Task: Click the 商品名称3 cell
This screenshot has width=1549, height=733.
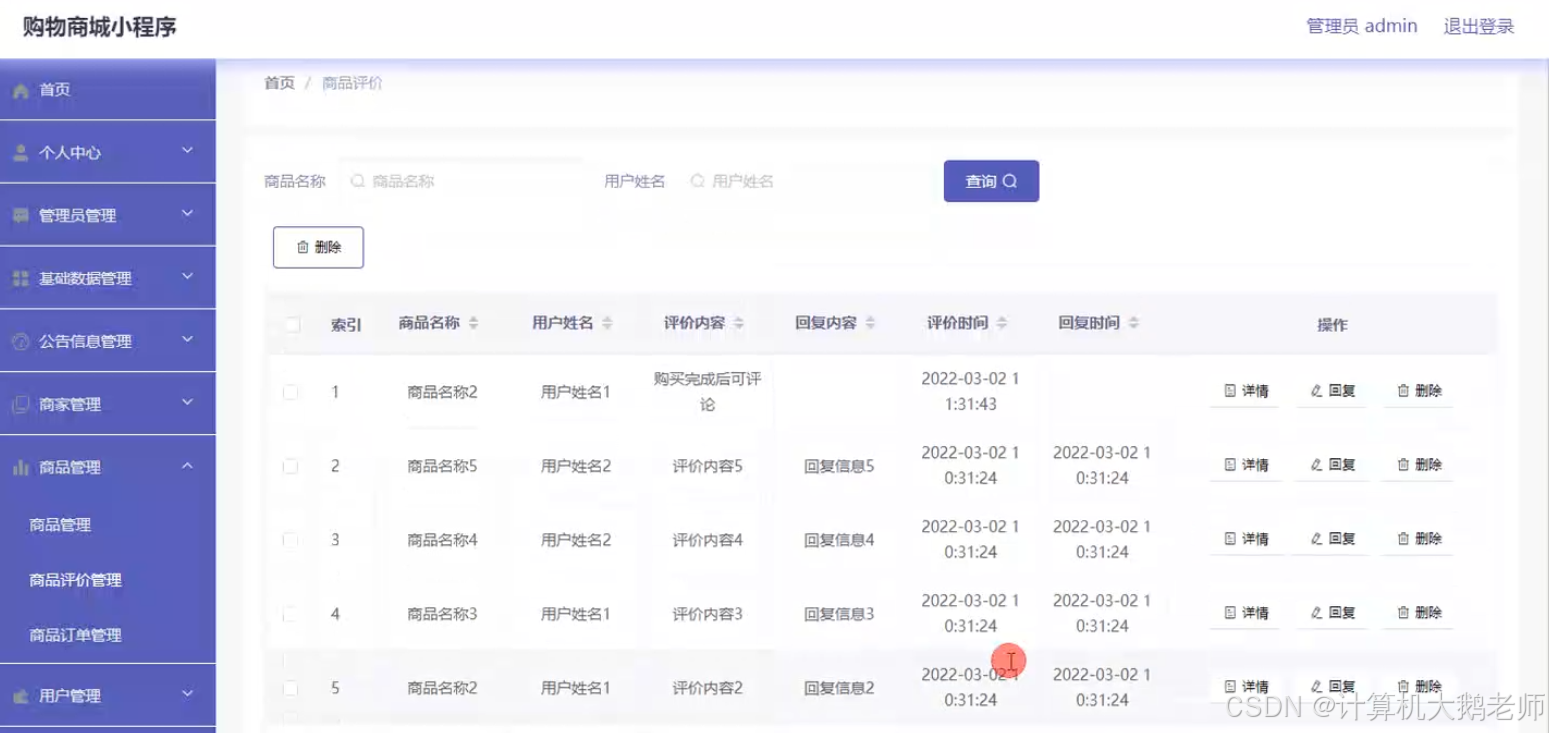Action: point(442,614)
